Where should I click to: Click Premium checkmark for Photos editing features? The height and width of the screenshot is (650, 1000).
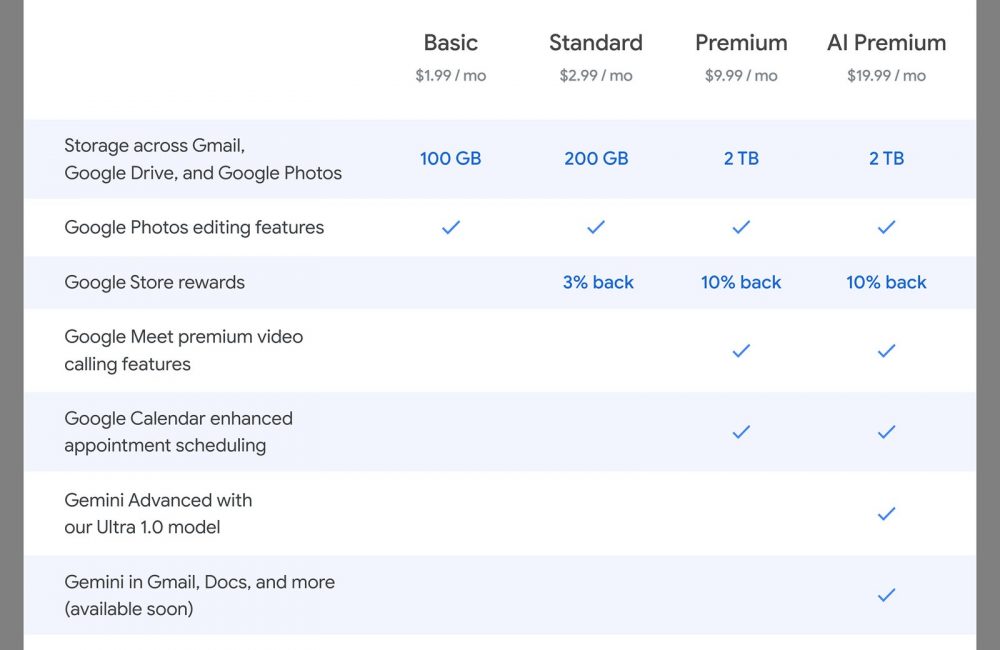(x=741, y=228)
